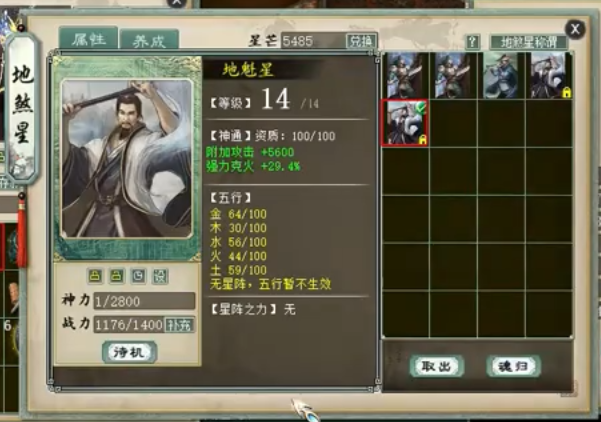This screenshot has width=601, height=422.
Task: Click the 补充 replenish button
Action: [179, 325]
